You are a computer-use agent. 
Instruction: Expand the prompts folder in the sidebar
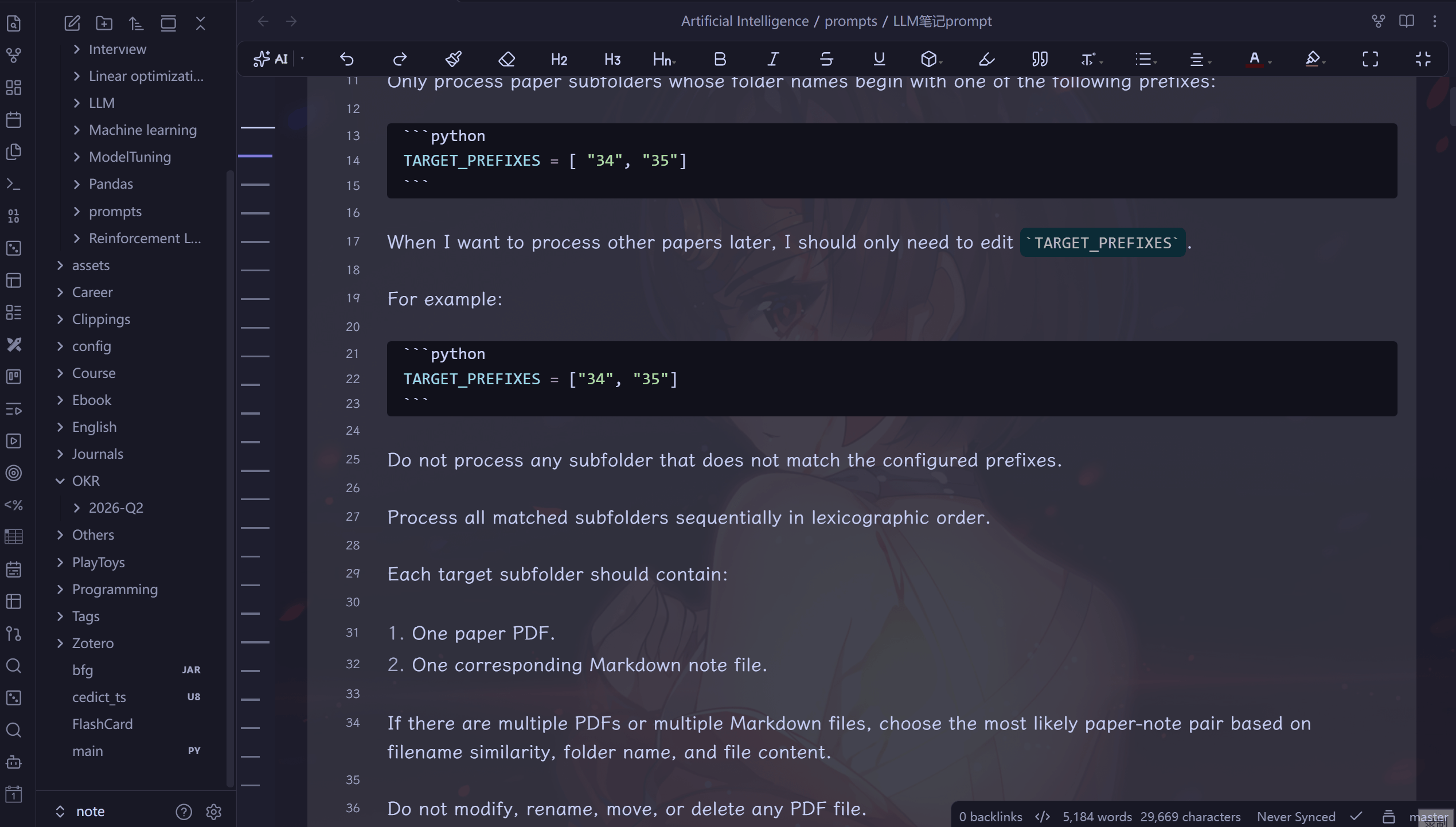77,211
